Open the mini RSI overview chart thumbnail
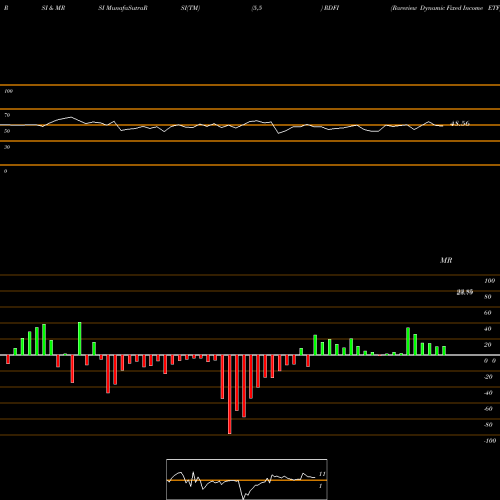The width and height of the screenshot is (500, 500). [247, 479]
